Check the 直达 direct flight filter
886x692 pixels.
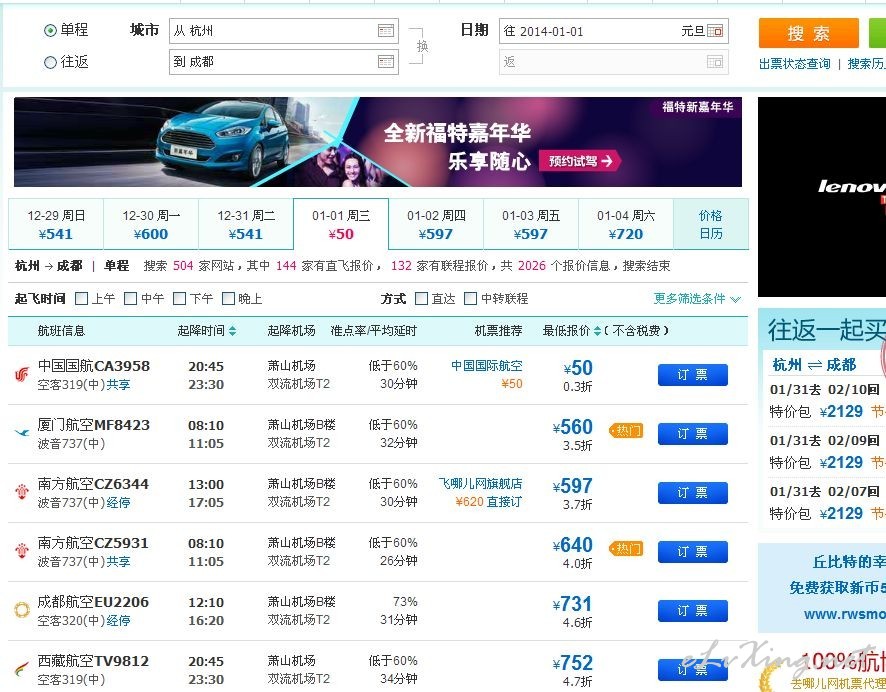(x=422, y=298)
